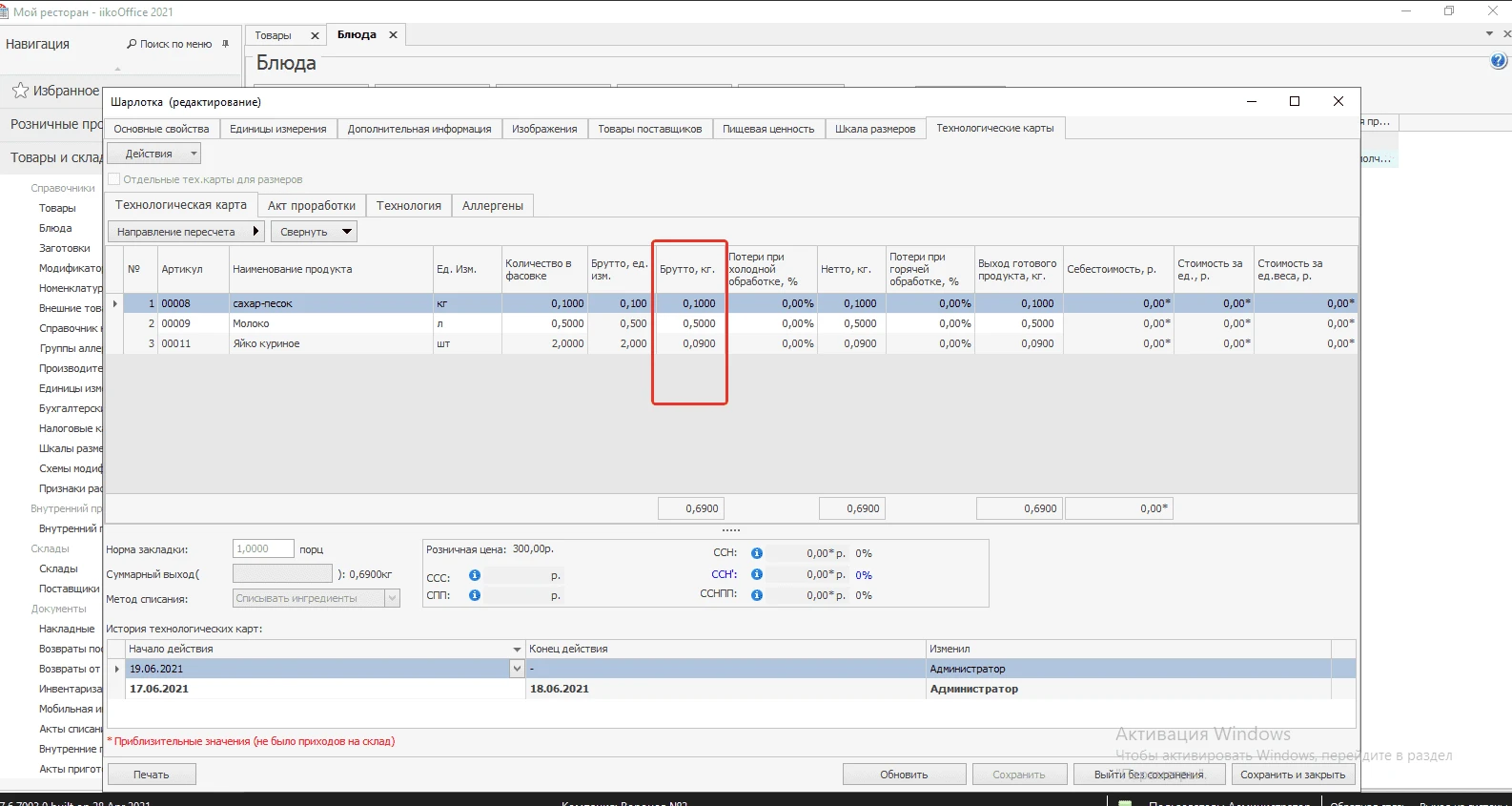Click the Избранное star icon
The image size is (1512, 806).
pos(20,91)
